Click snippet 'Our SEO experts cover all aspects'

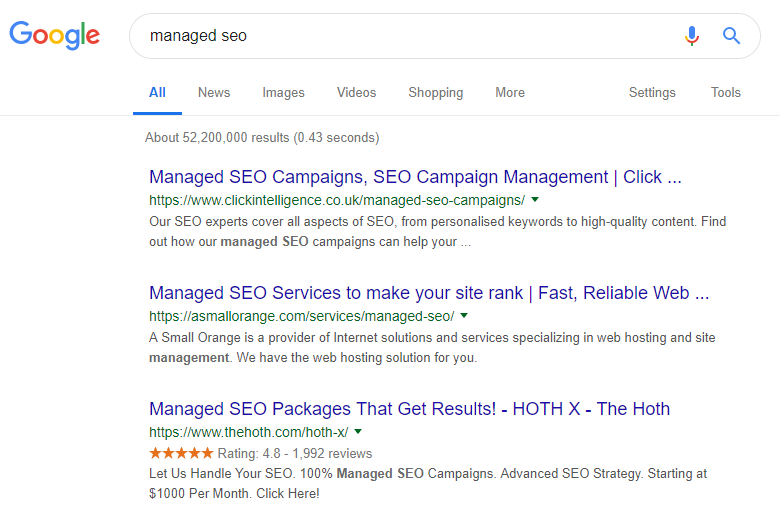(438, 231)
